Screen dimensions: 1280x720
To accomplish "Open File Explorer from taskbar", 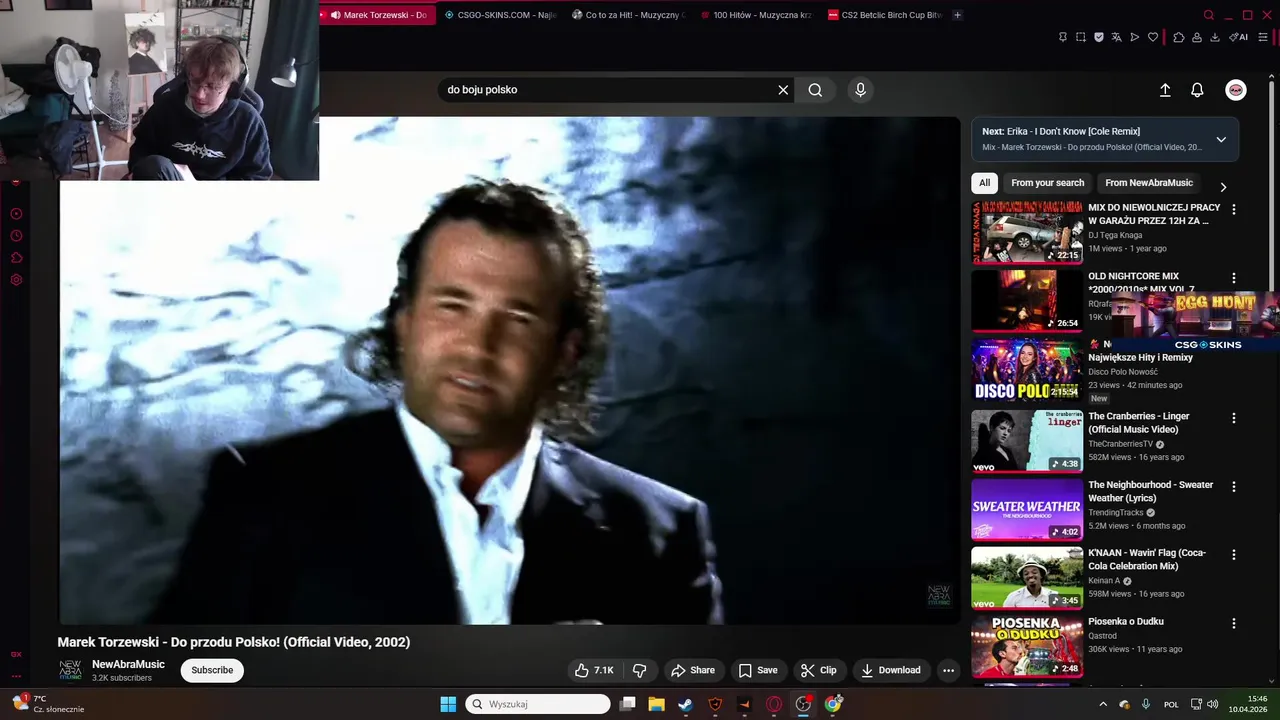I will 656,704.
